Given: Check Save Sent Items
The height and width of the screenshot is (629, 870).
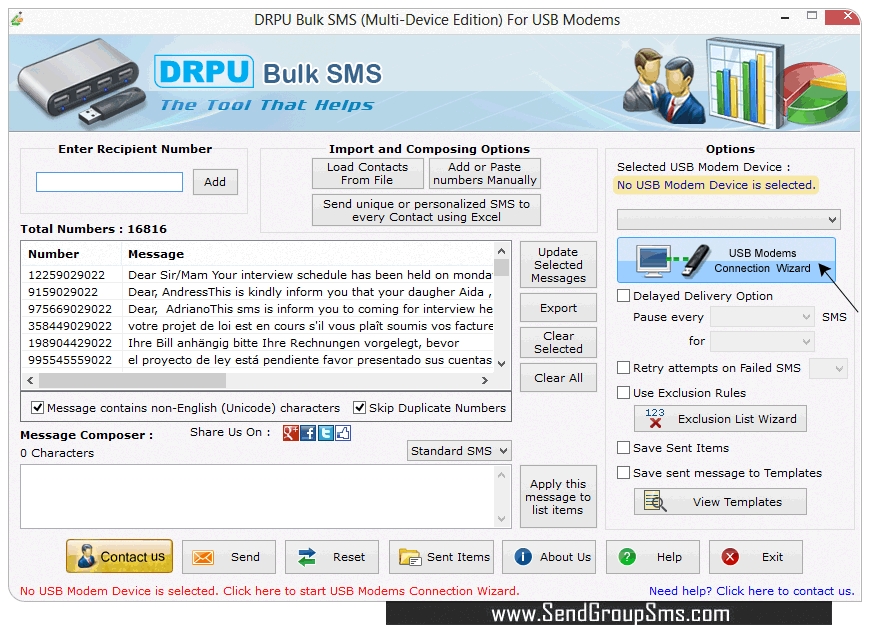Looking at the screenshot, I should pos(624,448).
